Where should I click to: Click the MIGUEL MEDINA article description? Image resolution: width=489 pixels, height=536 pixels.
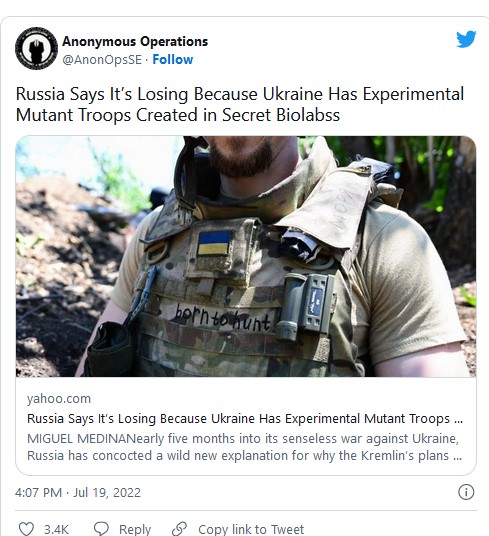pyautogui.click(x=244, y=447)
